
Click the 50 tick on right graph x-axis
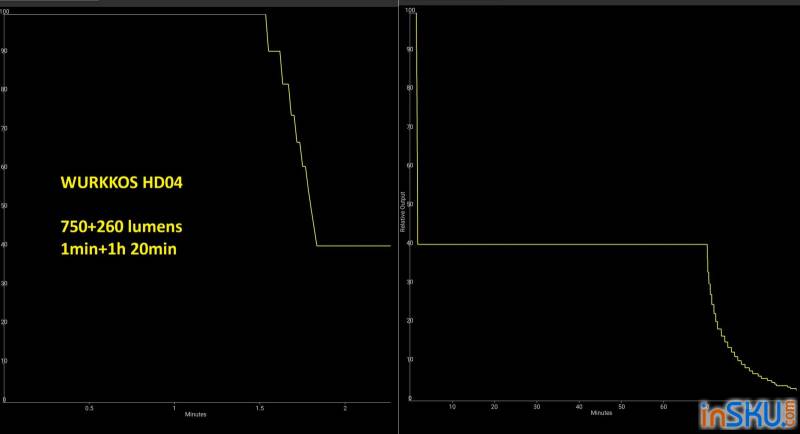tap(621, 406)
